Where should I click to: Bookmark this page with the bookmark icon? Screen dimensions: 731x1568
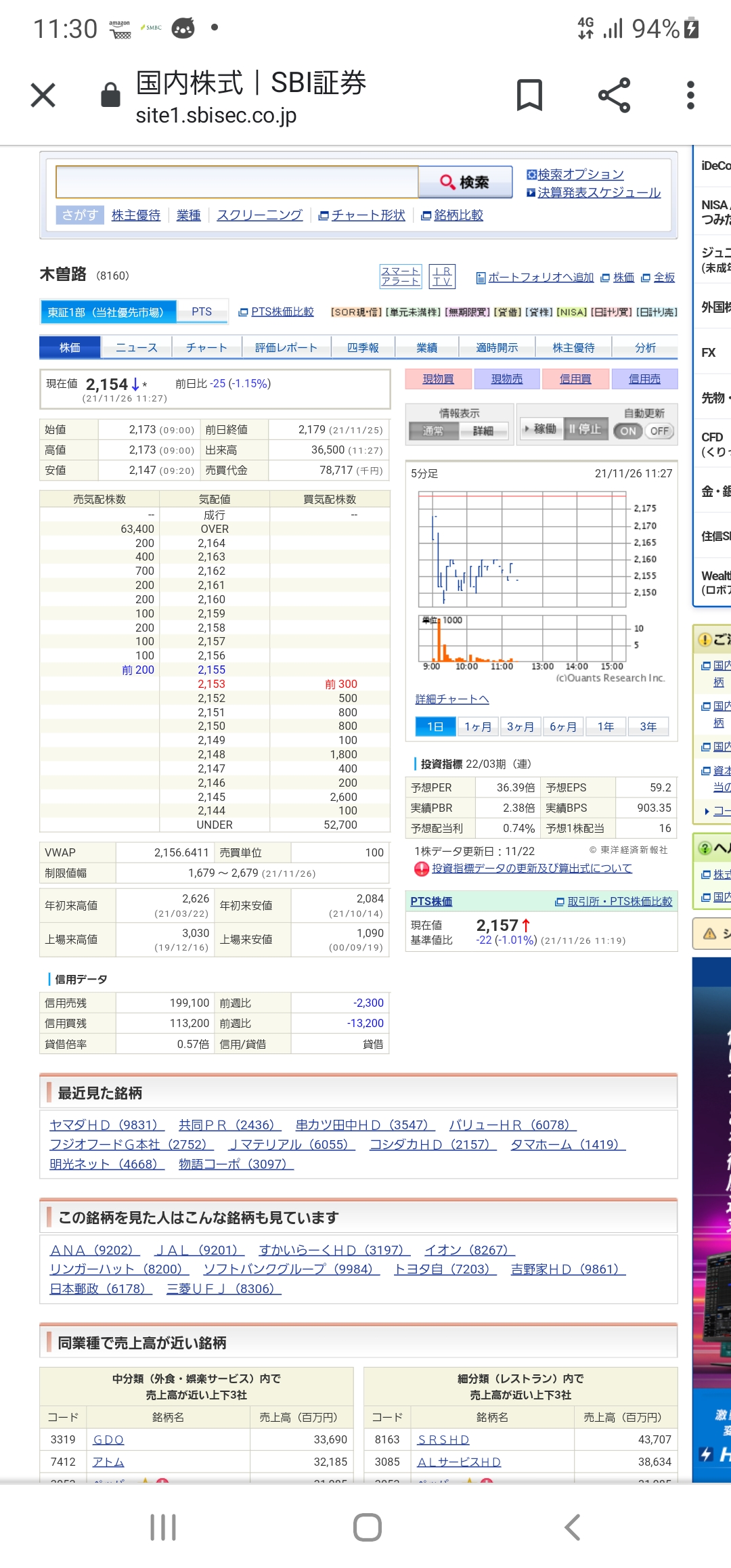(x=529, y=95)
